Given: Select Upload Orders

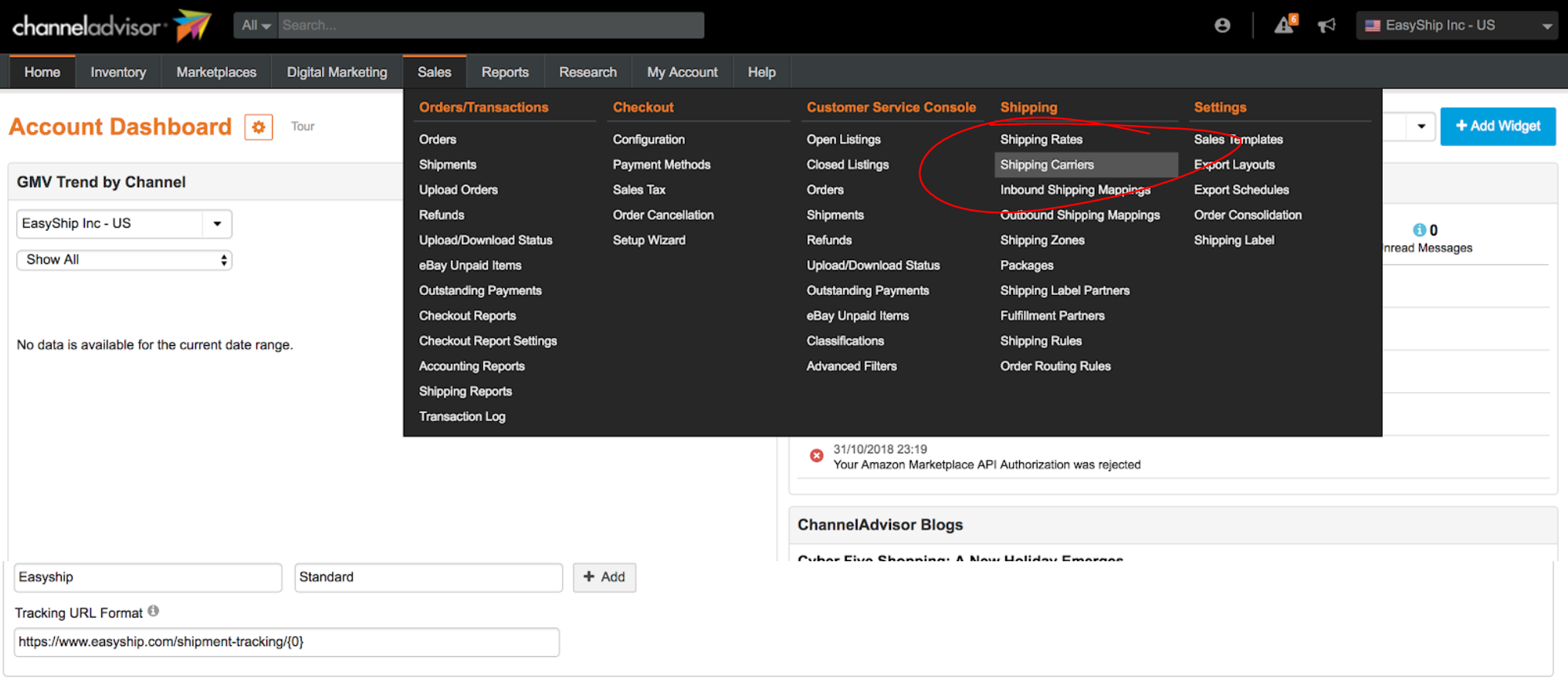Looking at the screenshot, I should (459, 190).
